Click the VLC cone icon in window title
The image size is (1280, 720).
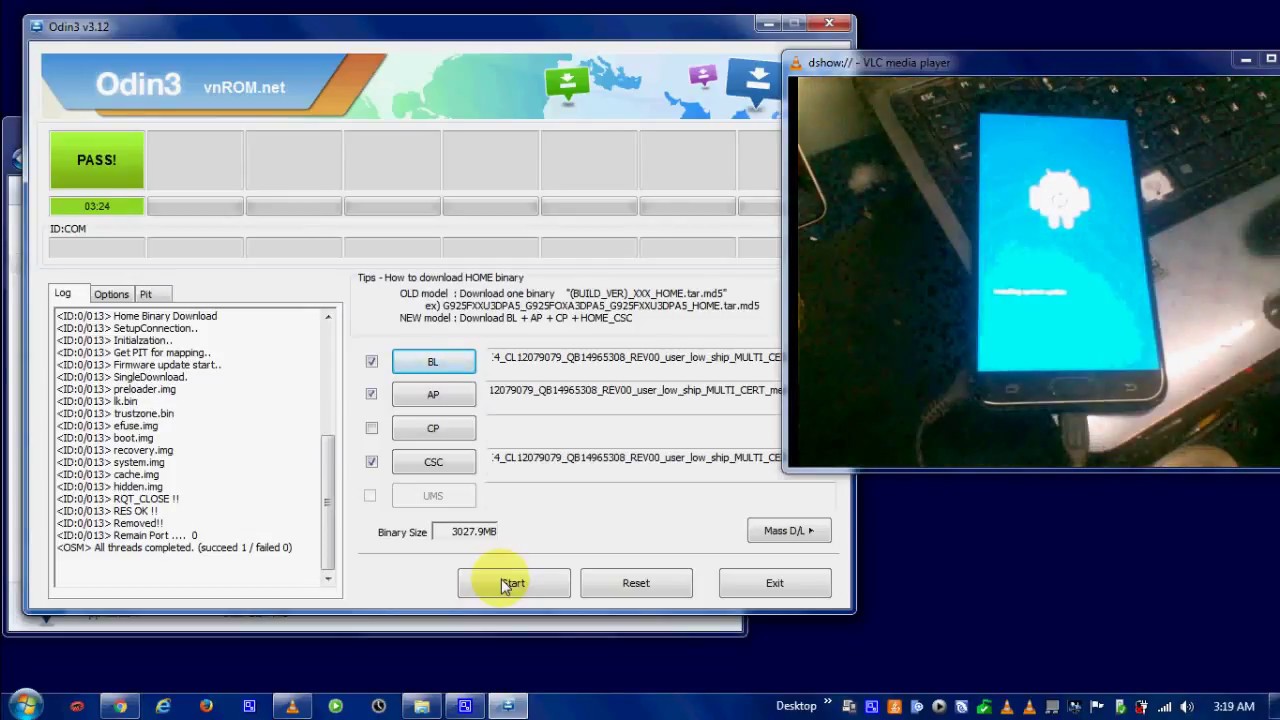[797, 63]
